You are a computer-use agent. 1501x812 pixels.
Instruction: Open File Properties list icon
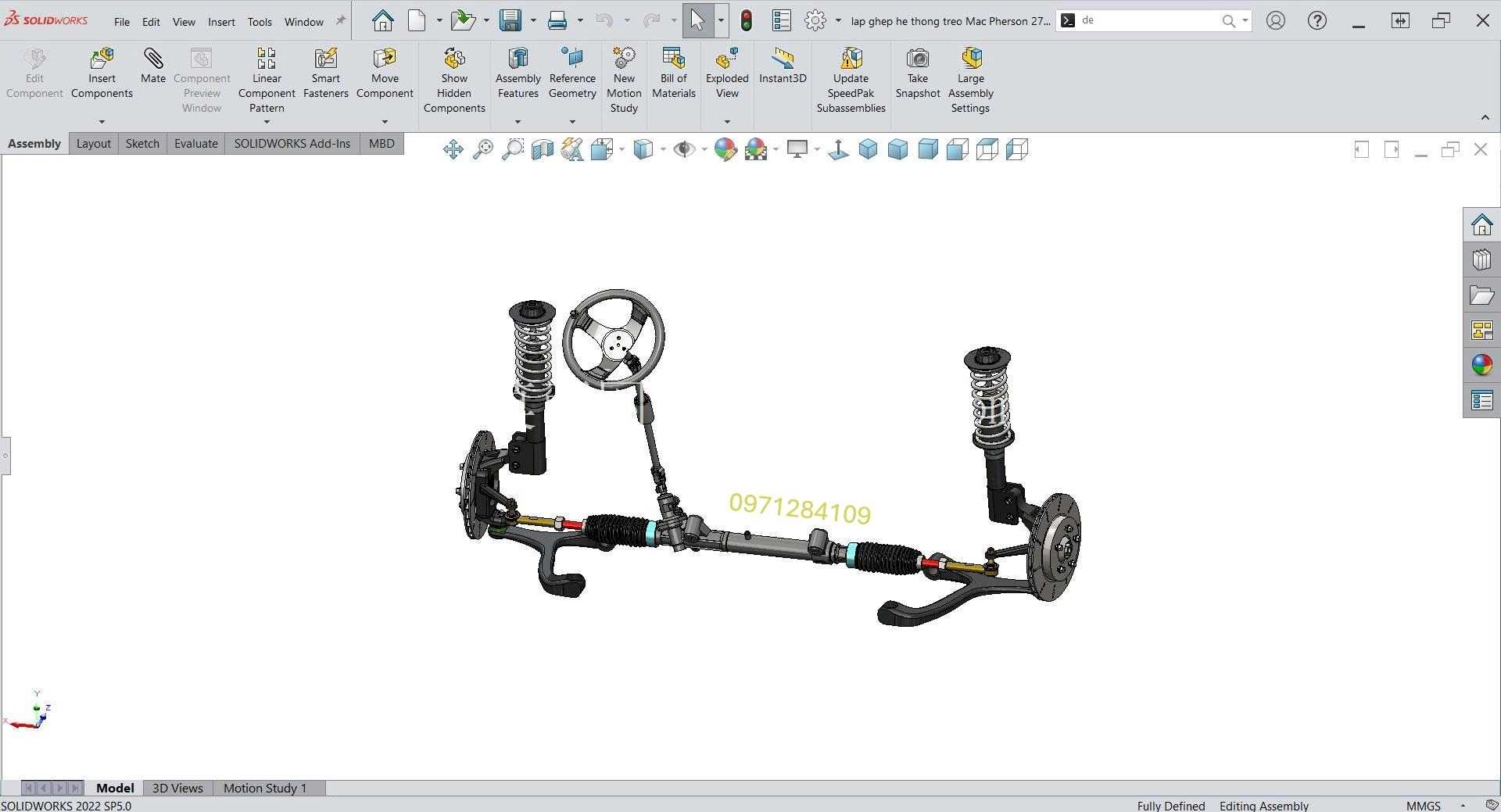pos(781,20)
